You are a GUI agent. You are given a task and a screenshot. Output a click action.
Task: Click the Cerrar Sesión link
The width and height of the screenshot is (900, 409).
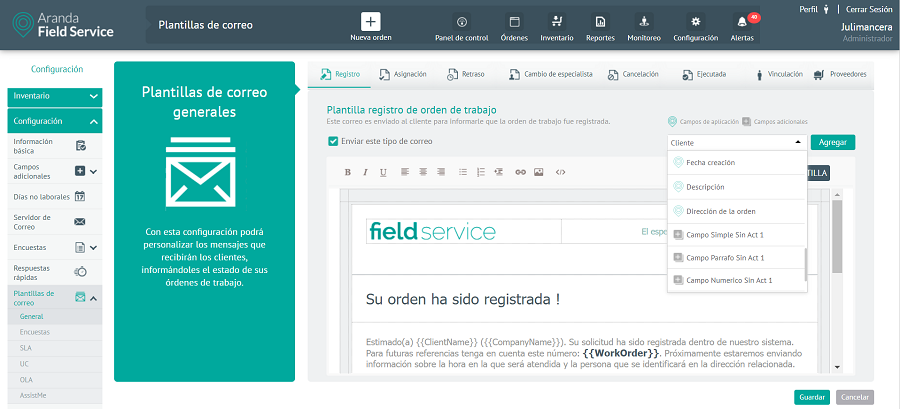pyautogui.click(x=868, y=10)
